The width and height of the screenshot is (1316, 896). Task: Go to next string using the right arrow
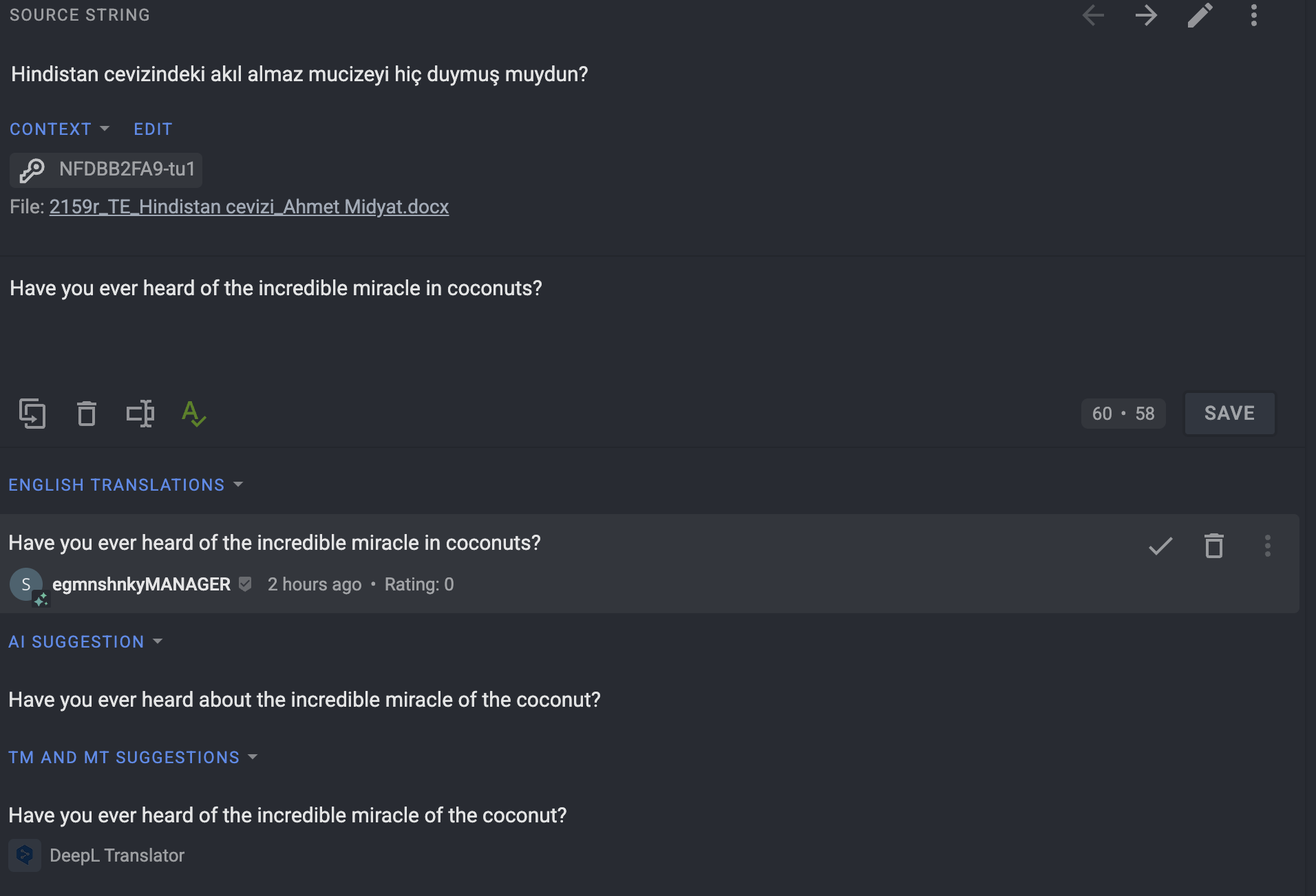pos(1146,15)
